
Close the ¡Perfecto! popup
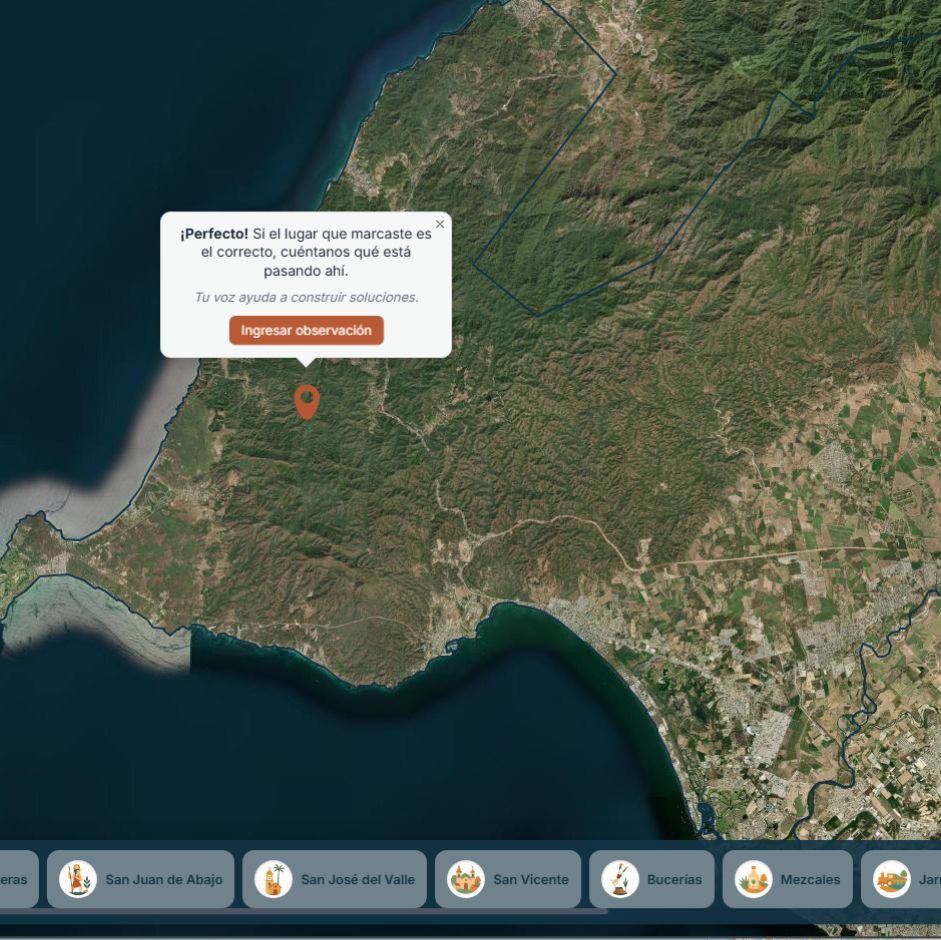(x=440, y=224)
